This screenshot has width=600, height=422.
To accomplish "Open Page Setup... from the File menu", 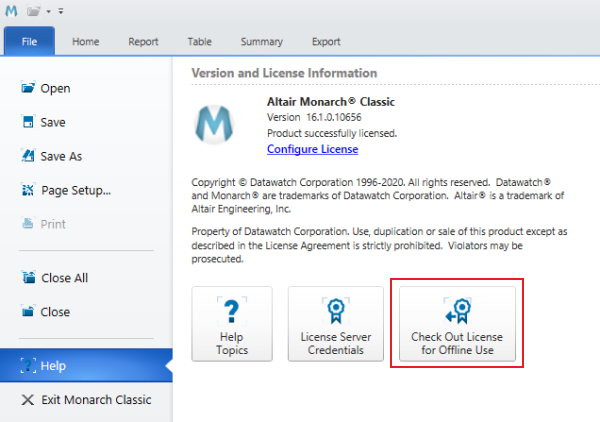I will pos(86,190).
